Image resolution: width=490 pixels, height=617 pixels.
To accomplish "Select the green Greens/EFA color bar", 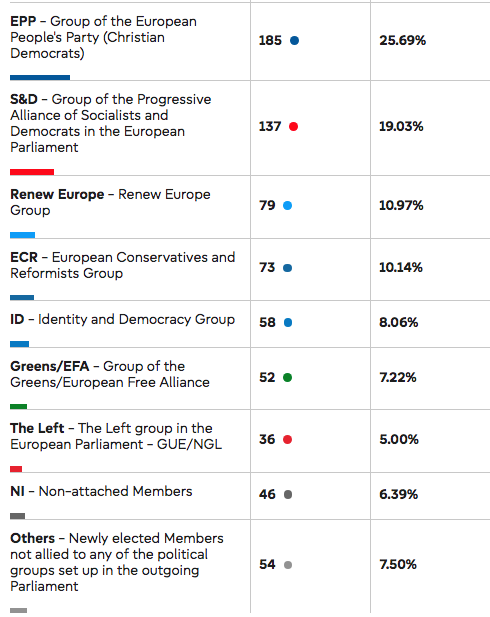I will [x=18, y=406].
